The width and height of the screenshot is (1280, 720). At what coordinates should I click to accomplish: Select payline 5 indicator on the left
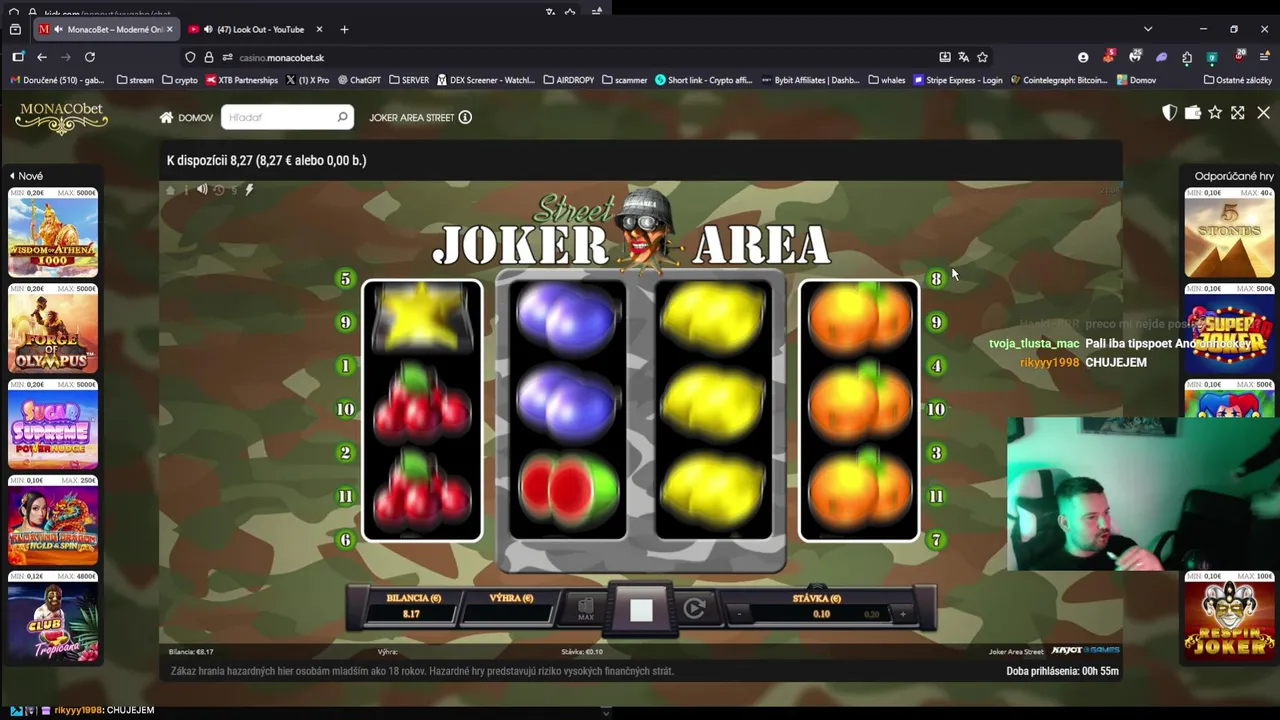(346, 279)
